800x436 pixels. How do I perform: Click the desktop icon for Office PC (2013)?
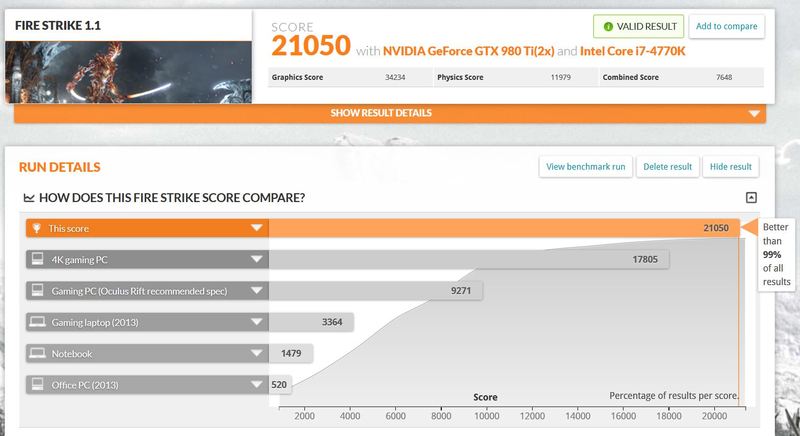pos(38,384)
